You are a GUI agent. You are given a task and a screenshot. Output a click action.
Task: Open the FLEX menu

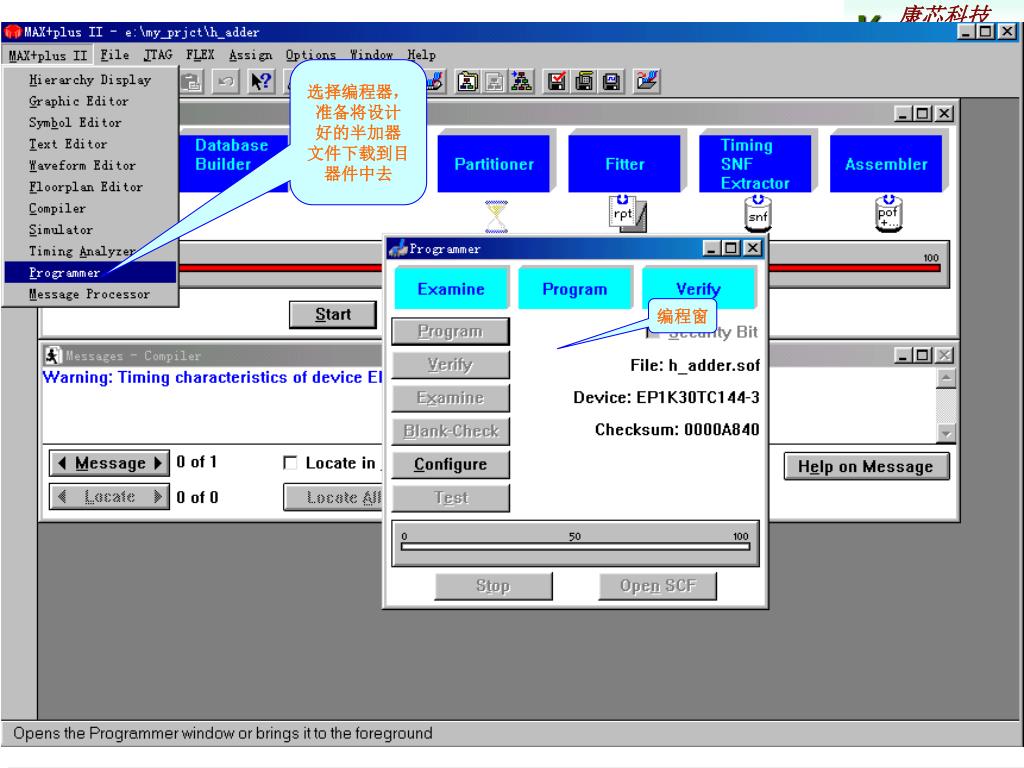(200, 55)
